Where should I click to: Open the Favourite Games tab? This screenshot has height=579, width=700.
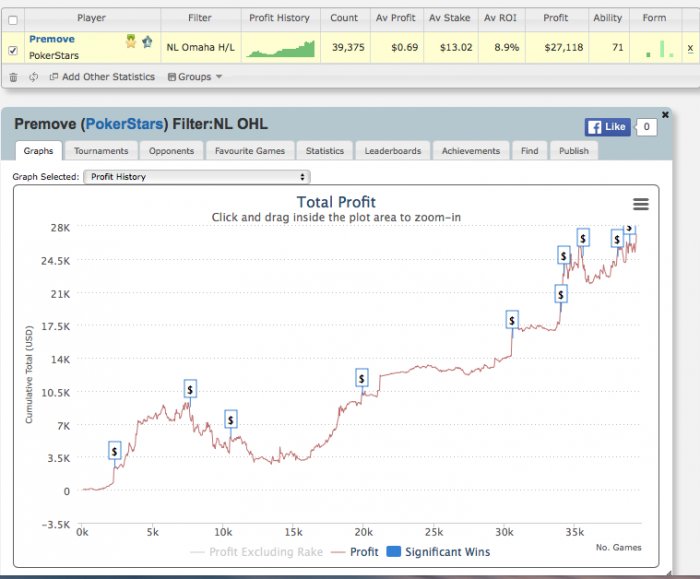[250, 151]
